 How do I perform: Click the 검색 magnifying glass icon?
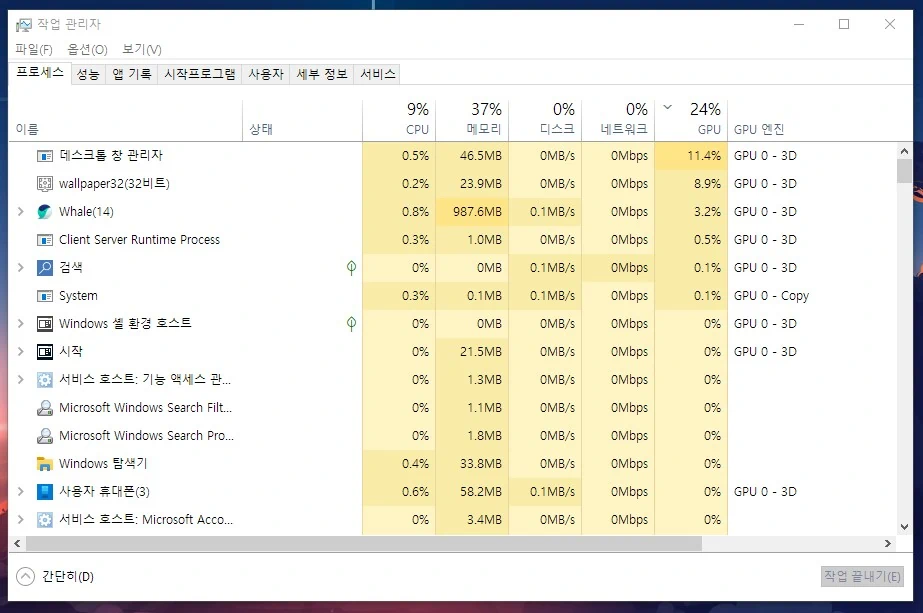pyautogui.click(x=43, y=267)
